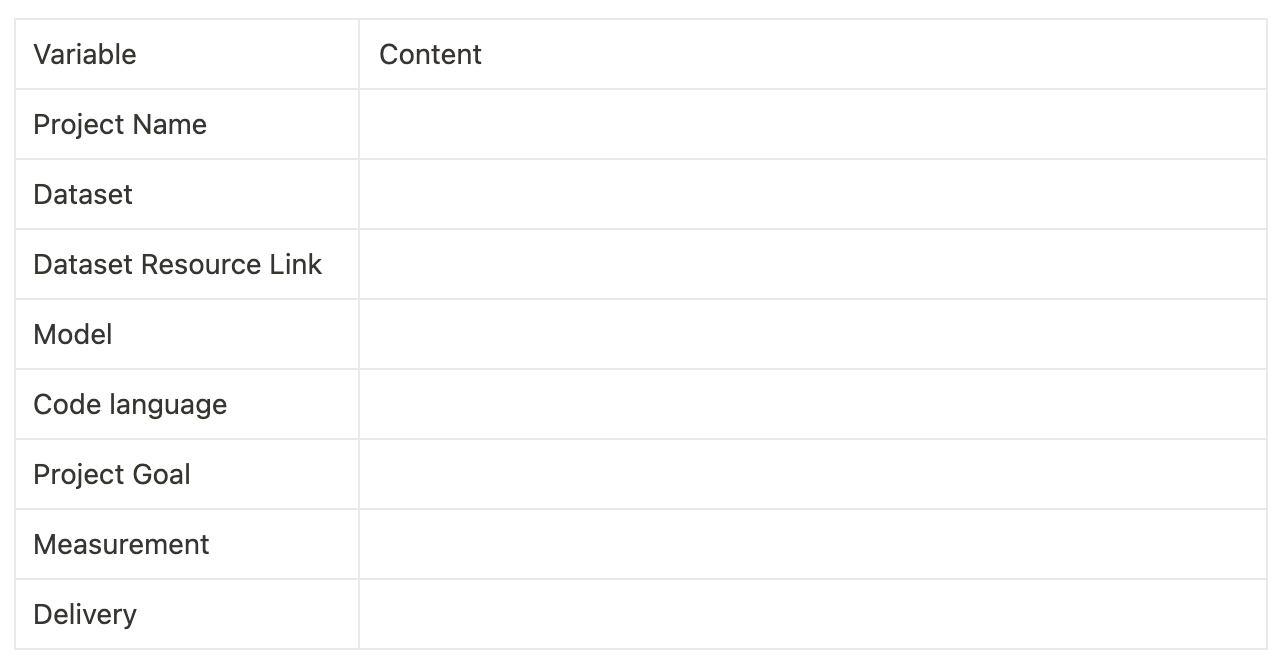Select the Project Goal label cell
Image resolution: width=1282 pixels, height=668 pixels.
187,474
